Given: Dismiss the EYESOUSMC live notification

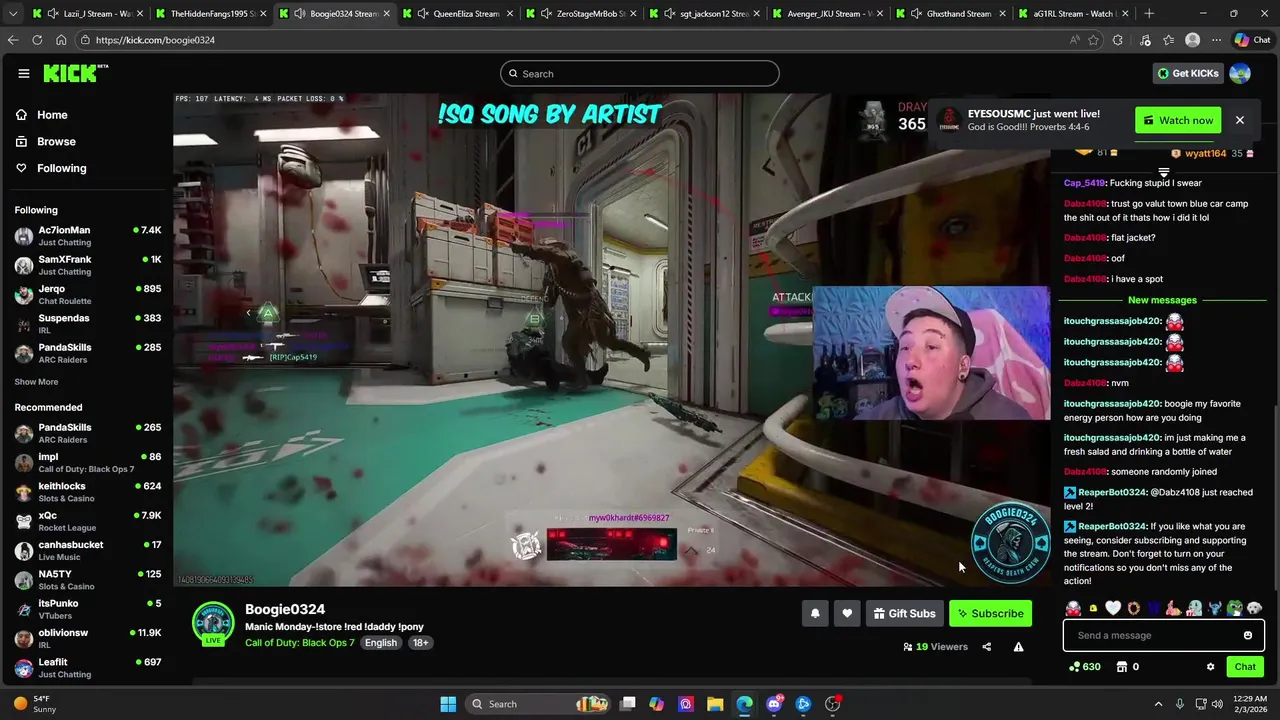Looking at the screenshot, I should pyautogui.click(x=1239, y=120).
